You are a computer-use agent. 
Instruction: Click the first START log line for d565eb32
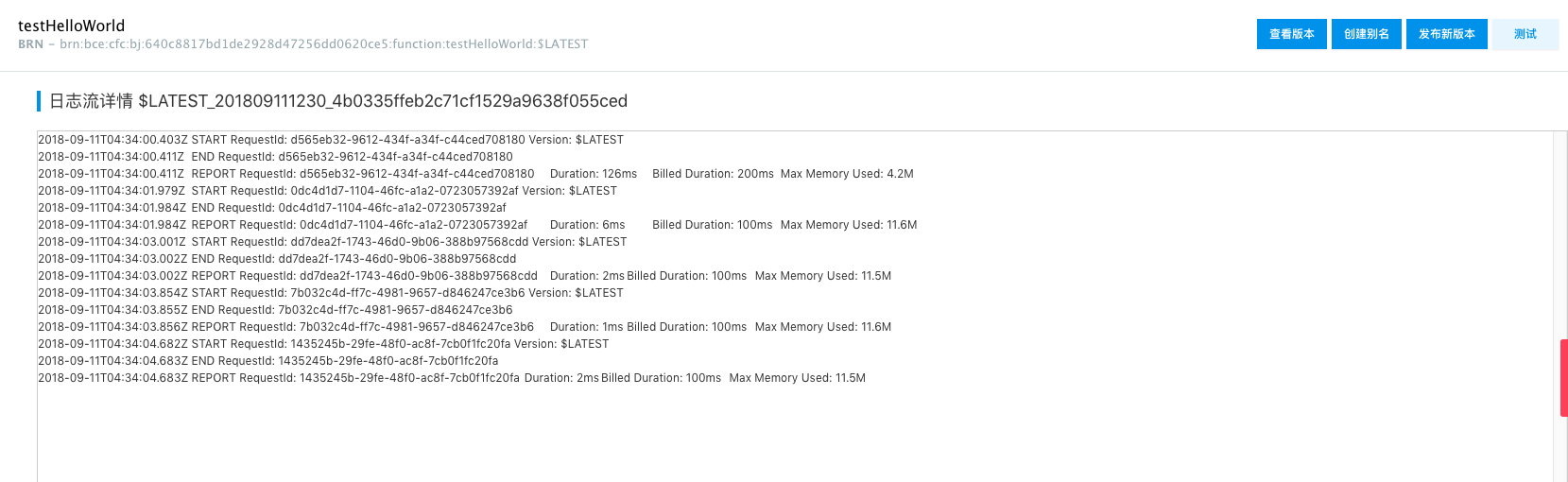click(x=331, y=140)
